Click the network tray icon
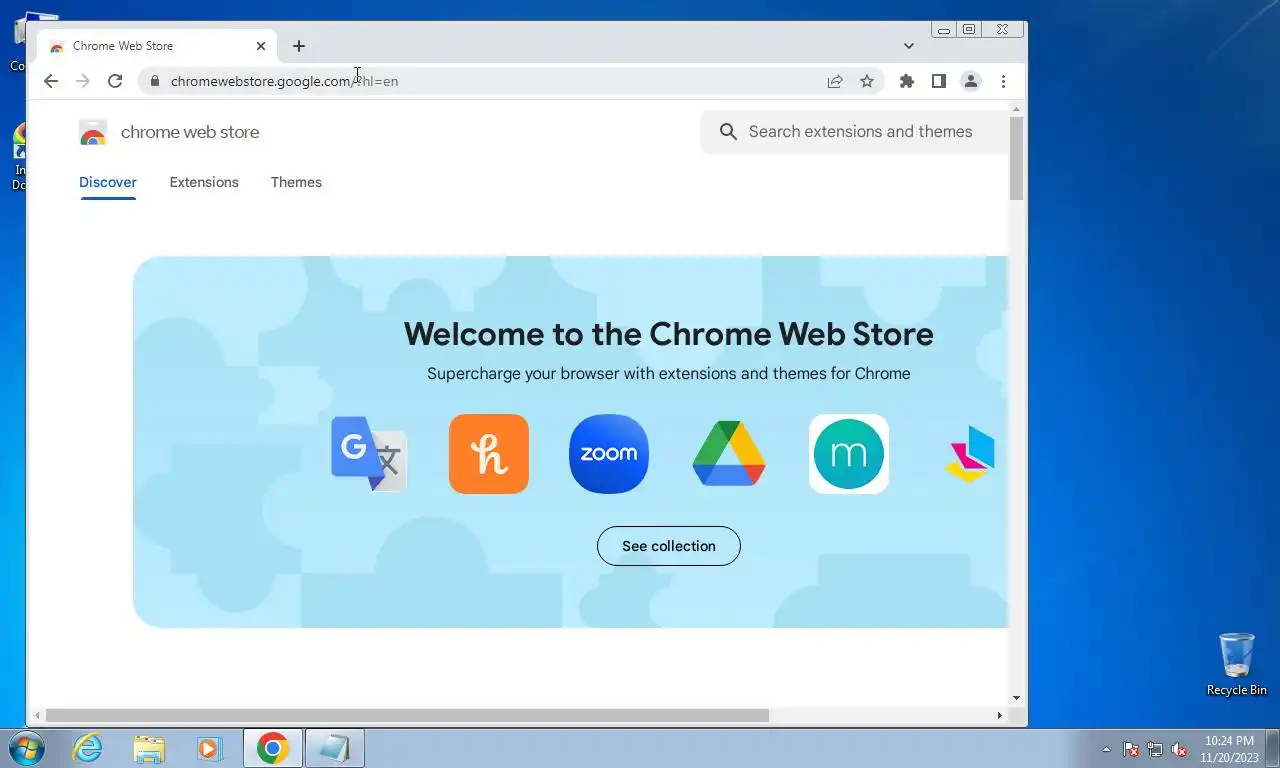Viewport: 1280px width, 768px height. pyautogui.click(x=1155, y=749)
